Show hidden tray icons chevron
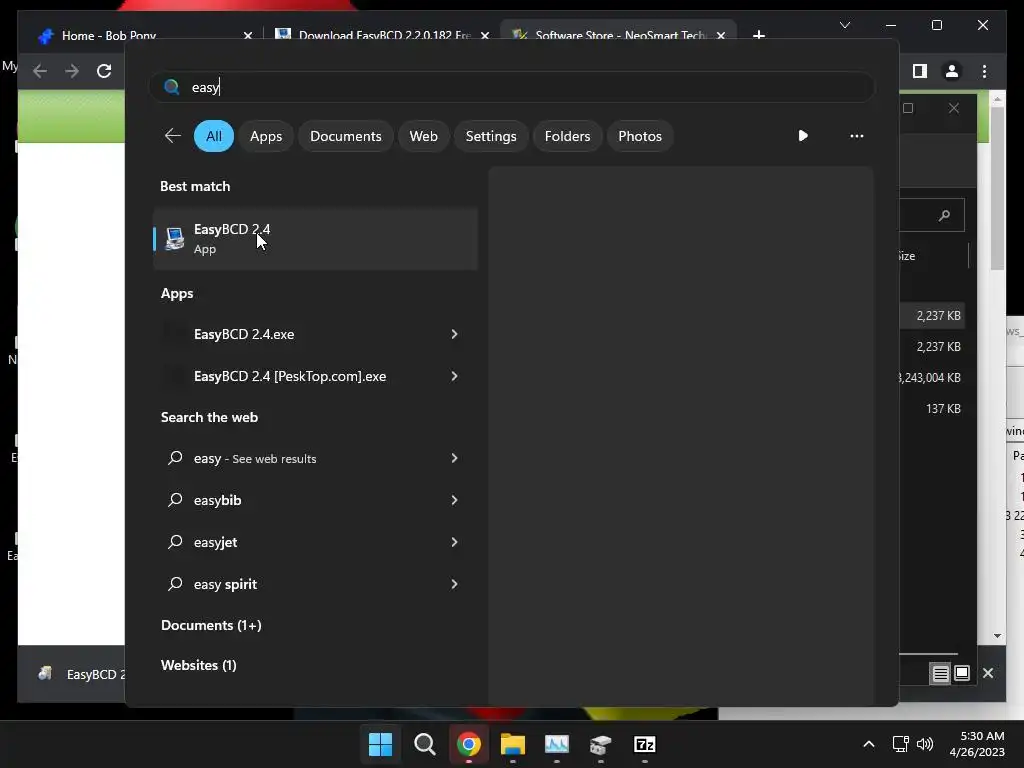The width and height of the screenshot is (1024, 768). point(869,744)
